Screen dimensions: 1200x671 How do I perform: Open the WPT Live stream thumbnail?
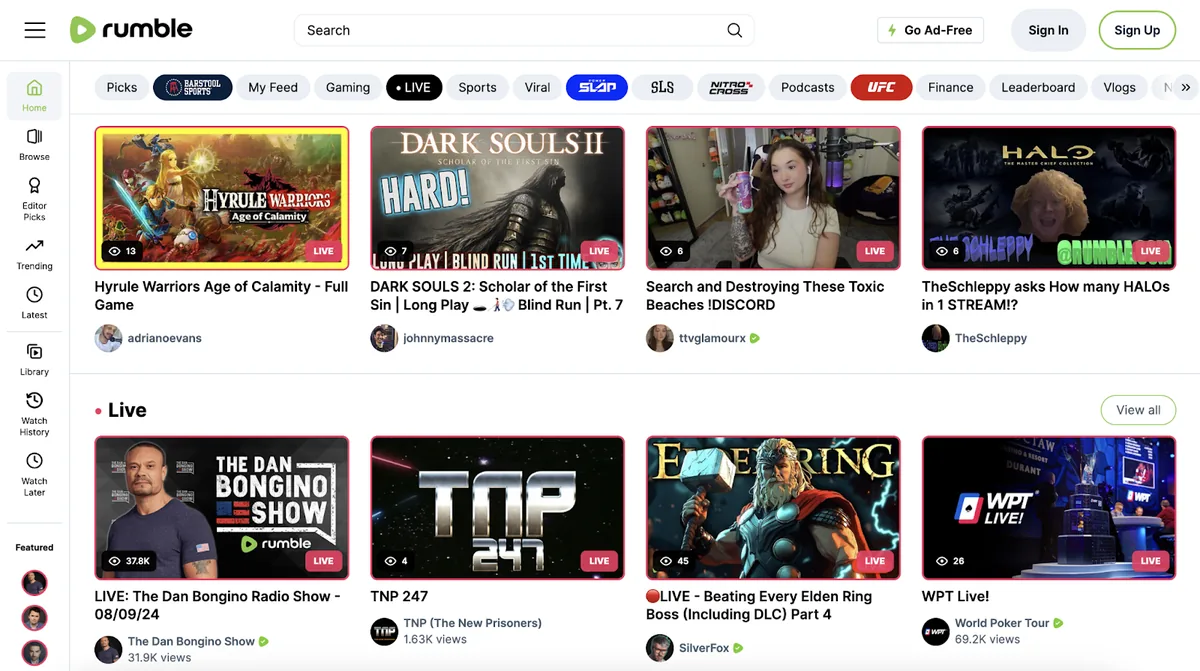[x=1049, y=508]
